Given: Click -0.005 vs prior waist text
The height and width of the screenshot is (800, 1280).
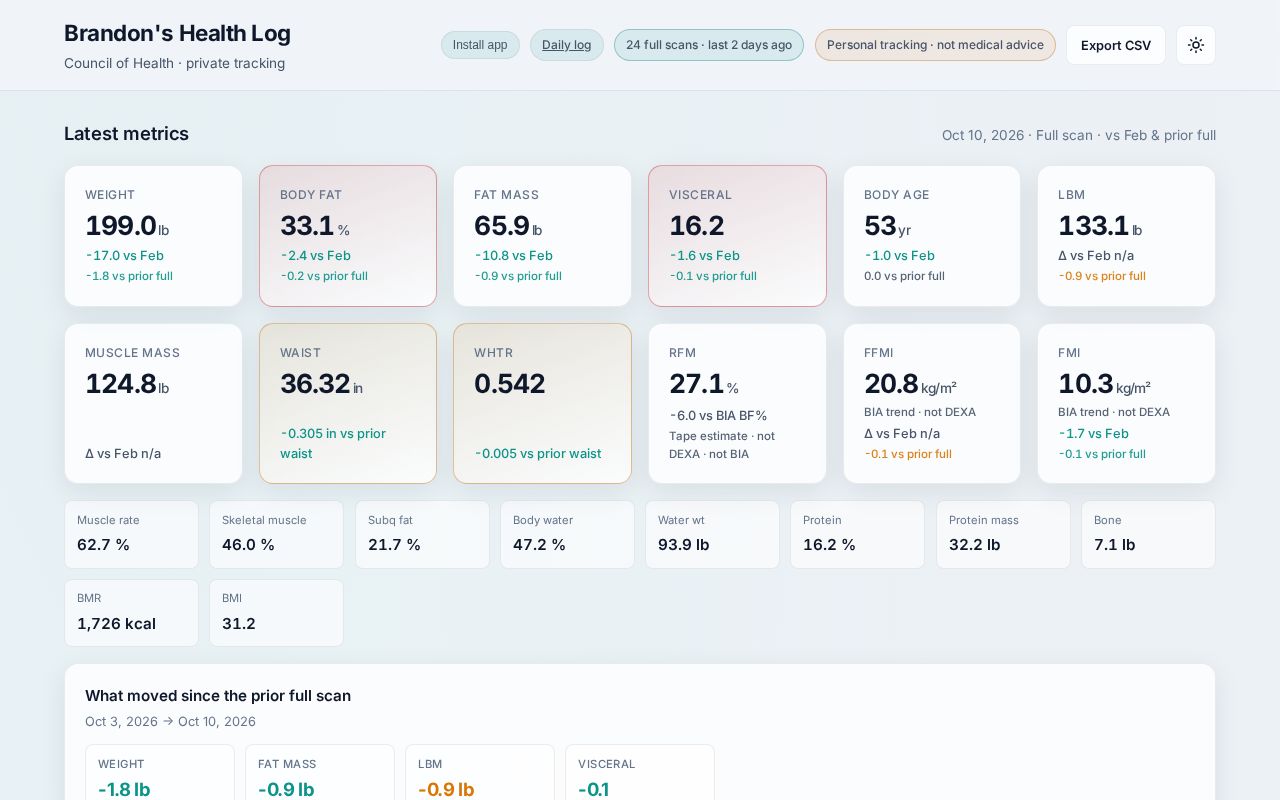Looking at the screenshot, I should [x=538, y=453].
